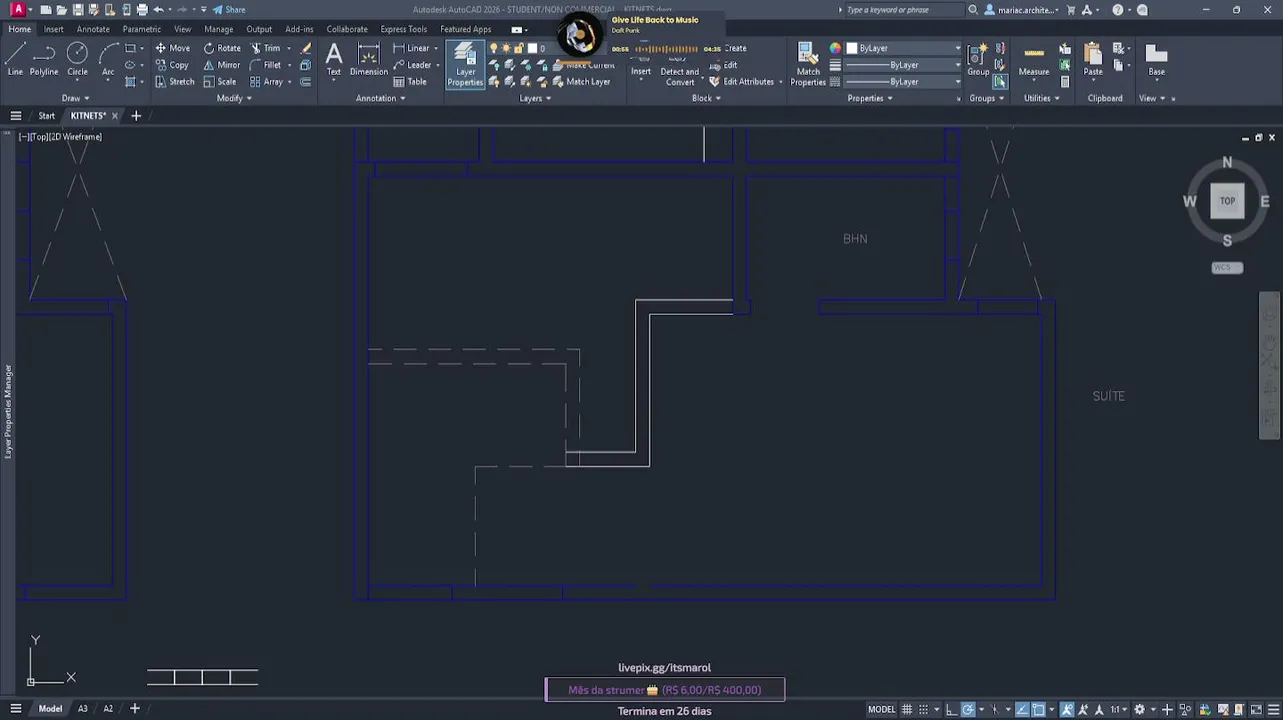Activate the Stretch command
The height and width of the screenshot is (720, 1283).
pyautogui.click(x=175, y=82)
